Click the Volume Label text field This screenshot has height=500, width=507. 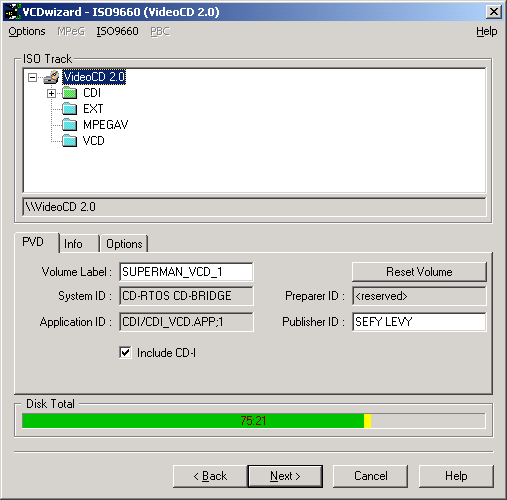pos(186,272)
